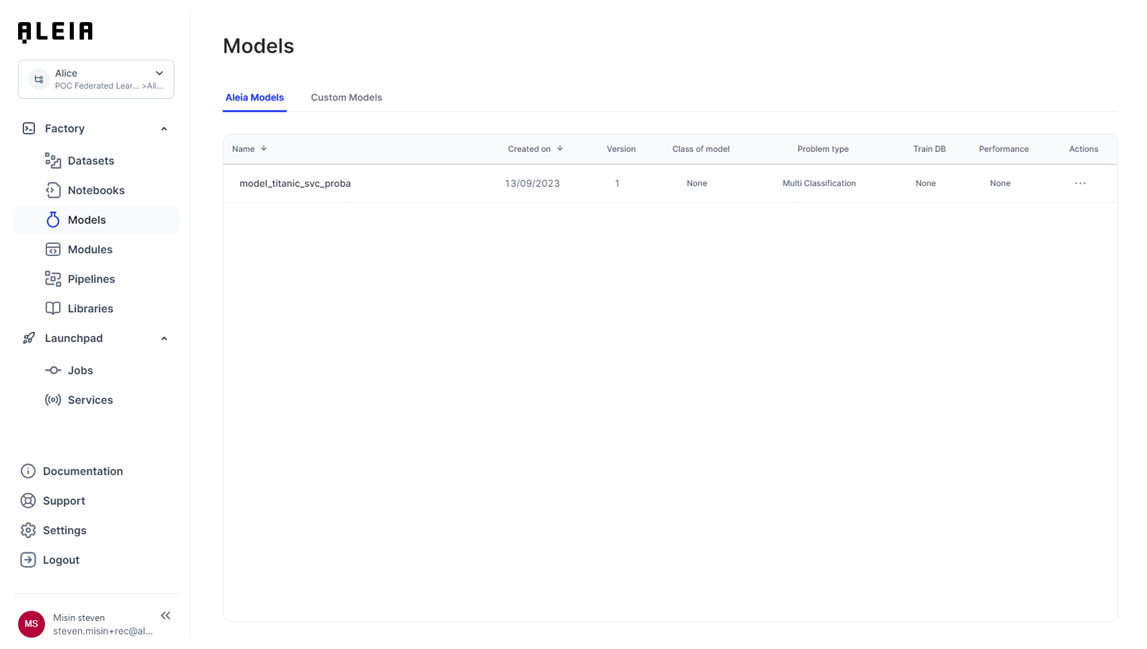The height and width of the screenshot is (649, 1147).
Task: Open the Datasets icon in sidebar
Action: [x=53, y=161]
